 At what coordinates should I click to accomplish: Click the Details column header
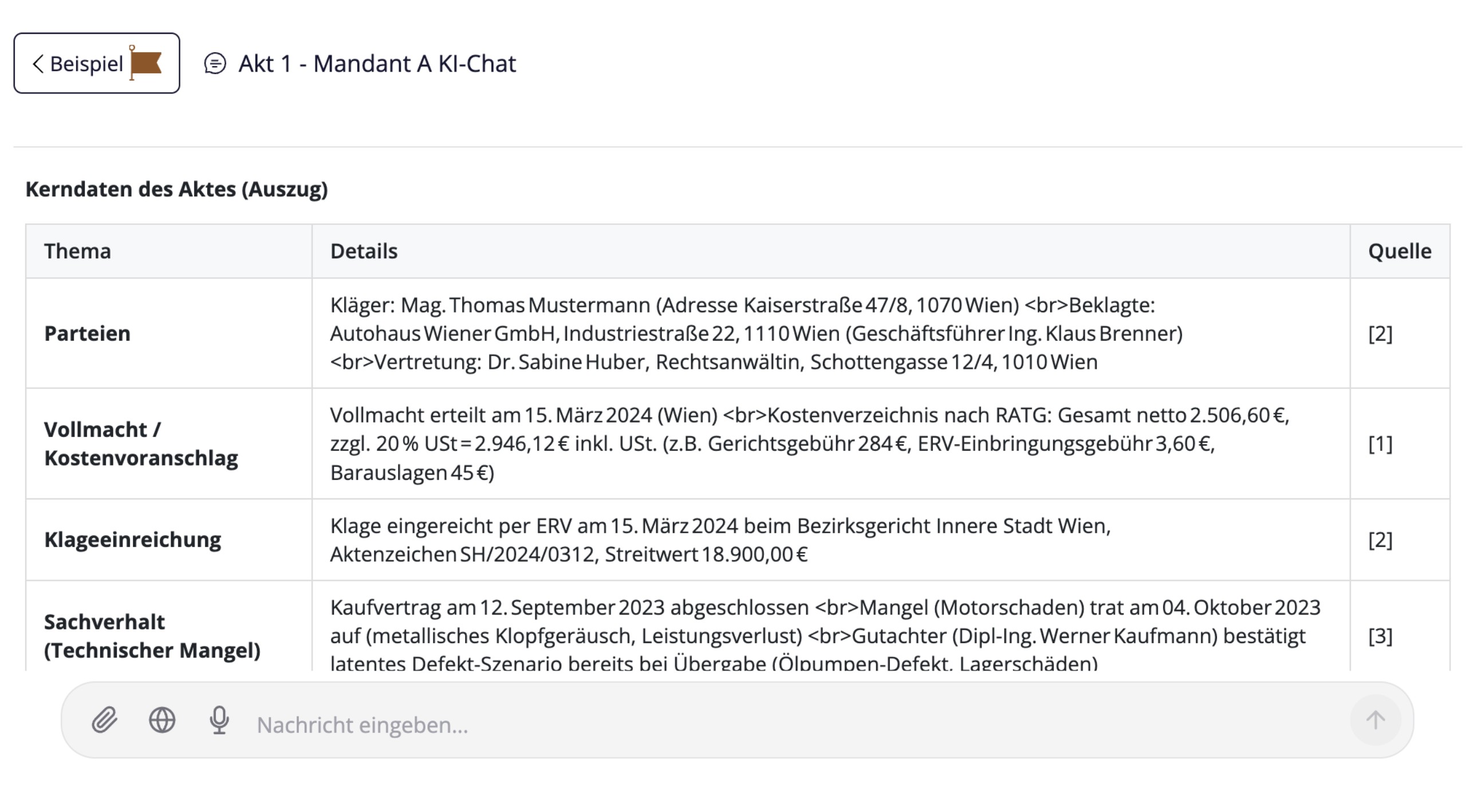coord(364,251)
